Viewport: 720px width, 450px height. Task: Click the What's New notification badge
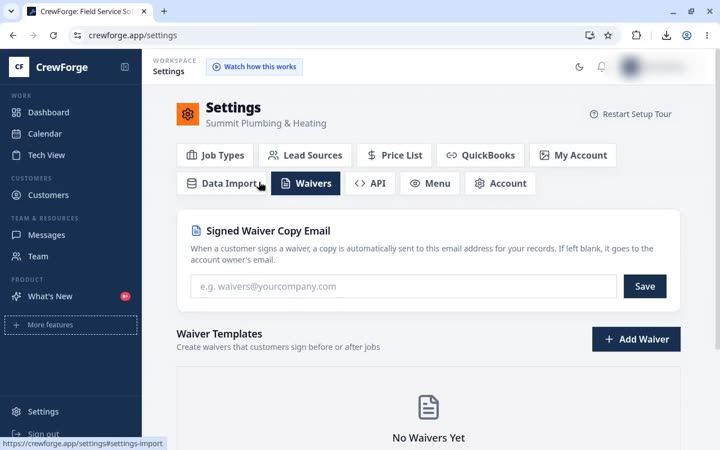tap(125, 296)
